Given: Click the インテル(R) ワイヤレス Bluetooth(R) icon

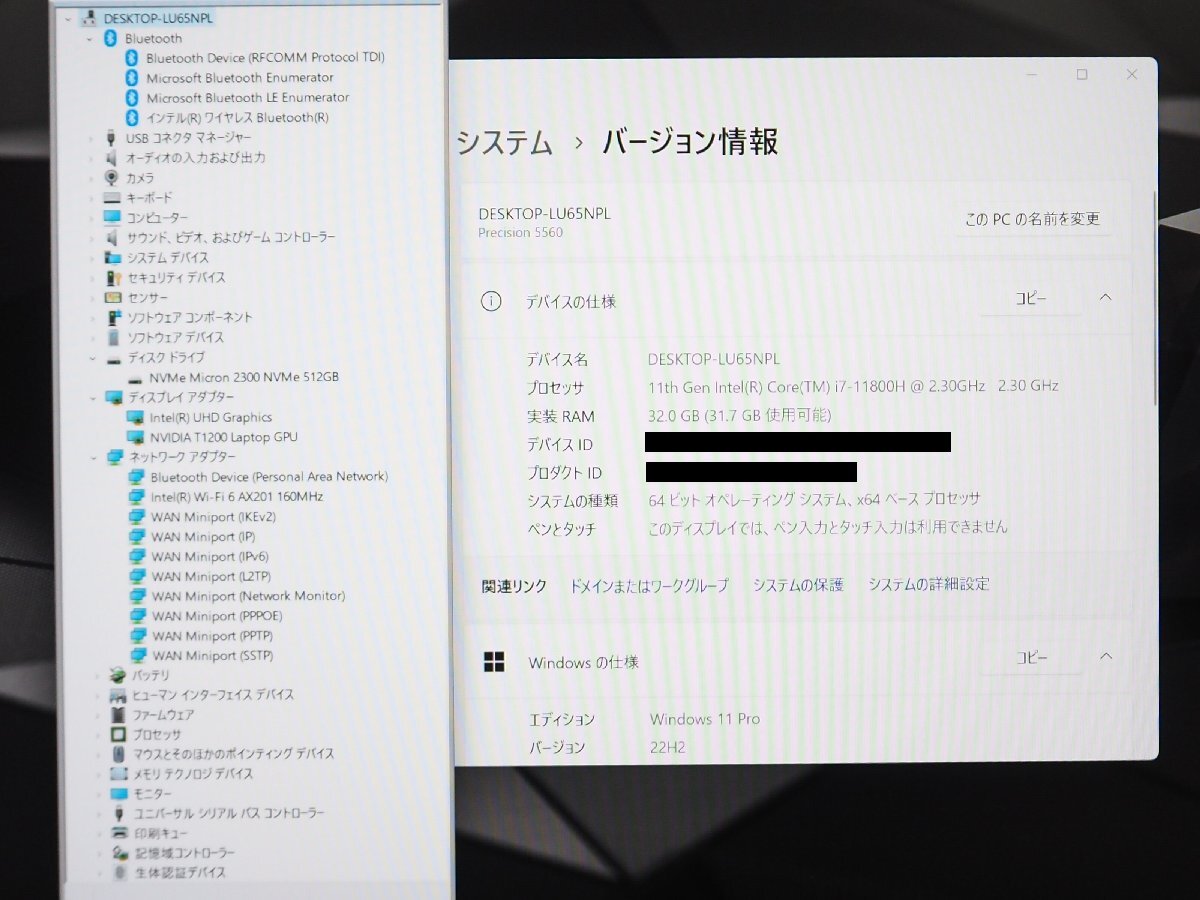Looking at the screenshot, I should [x=131, y=118].
